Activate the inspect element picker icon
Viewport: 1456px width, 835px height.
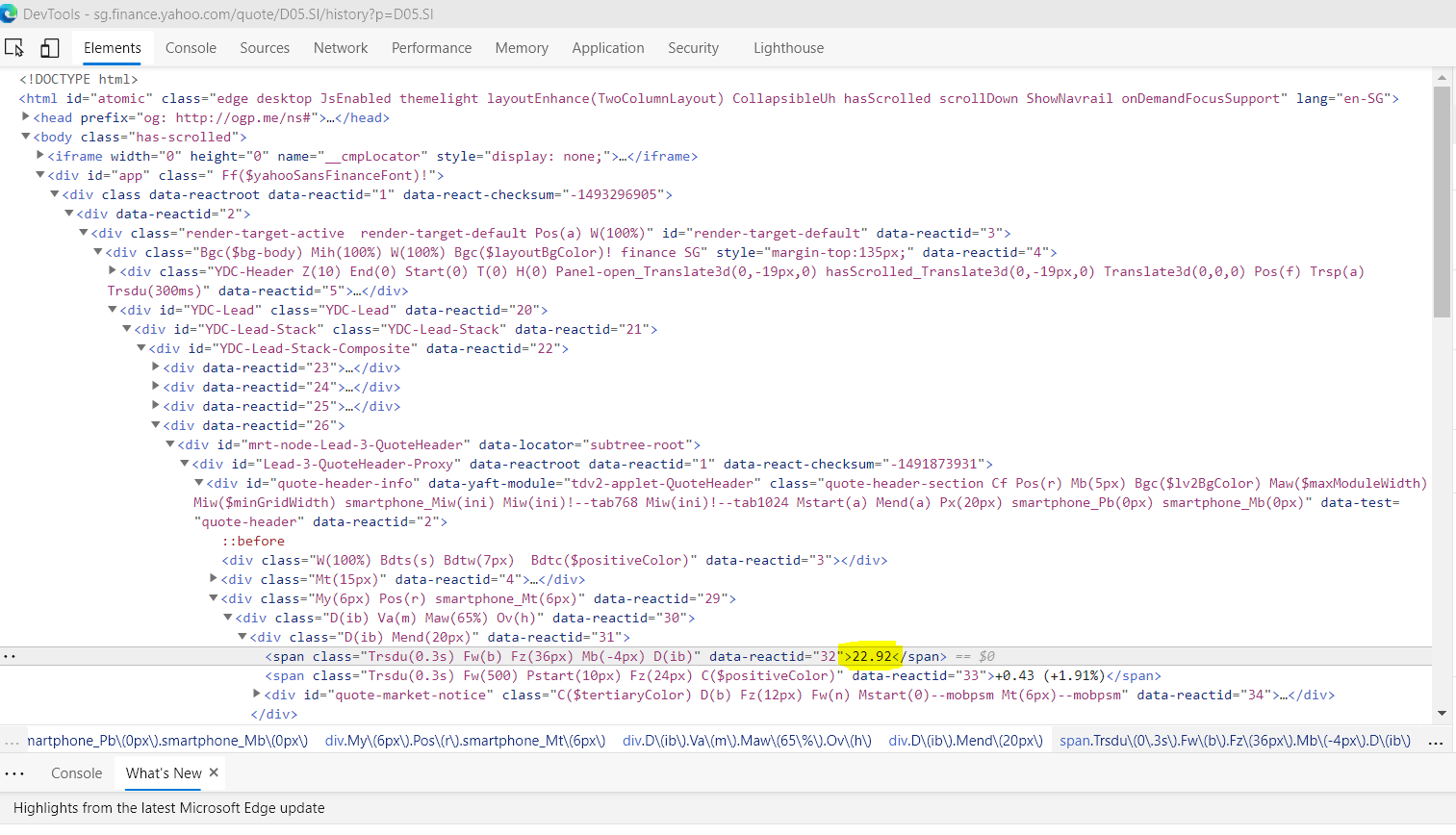click(14, 48)
